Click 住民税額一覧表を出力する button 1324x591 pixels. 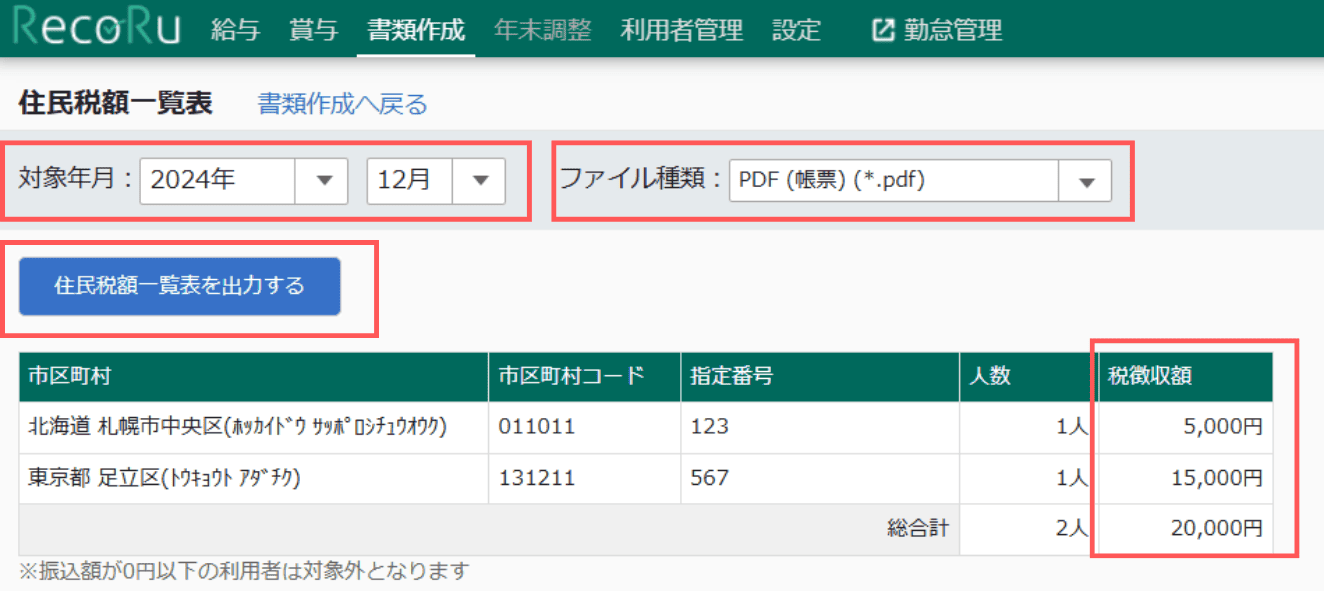tap(180, 287)
